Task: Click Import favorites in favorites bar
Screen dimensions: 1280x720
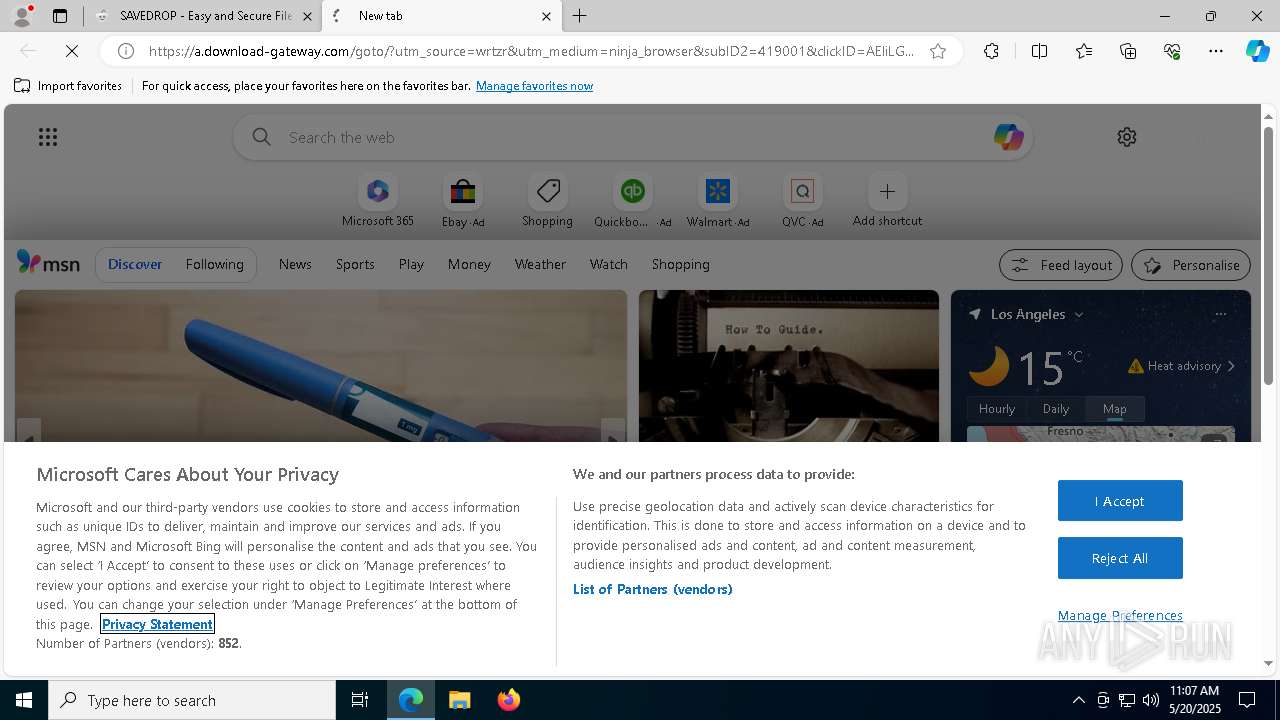Action: pyautogui.click(x=68, y=86)
